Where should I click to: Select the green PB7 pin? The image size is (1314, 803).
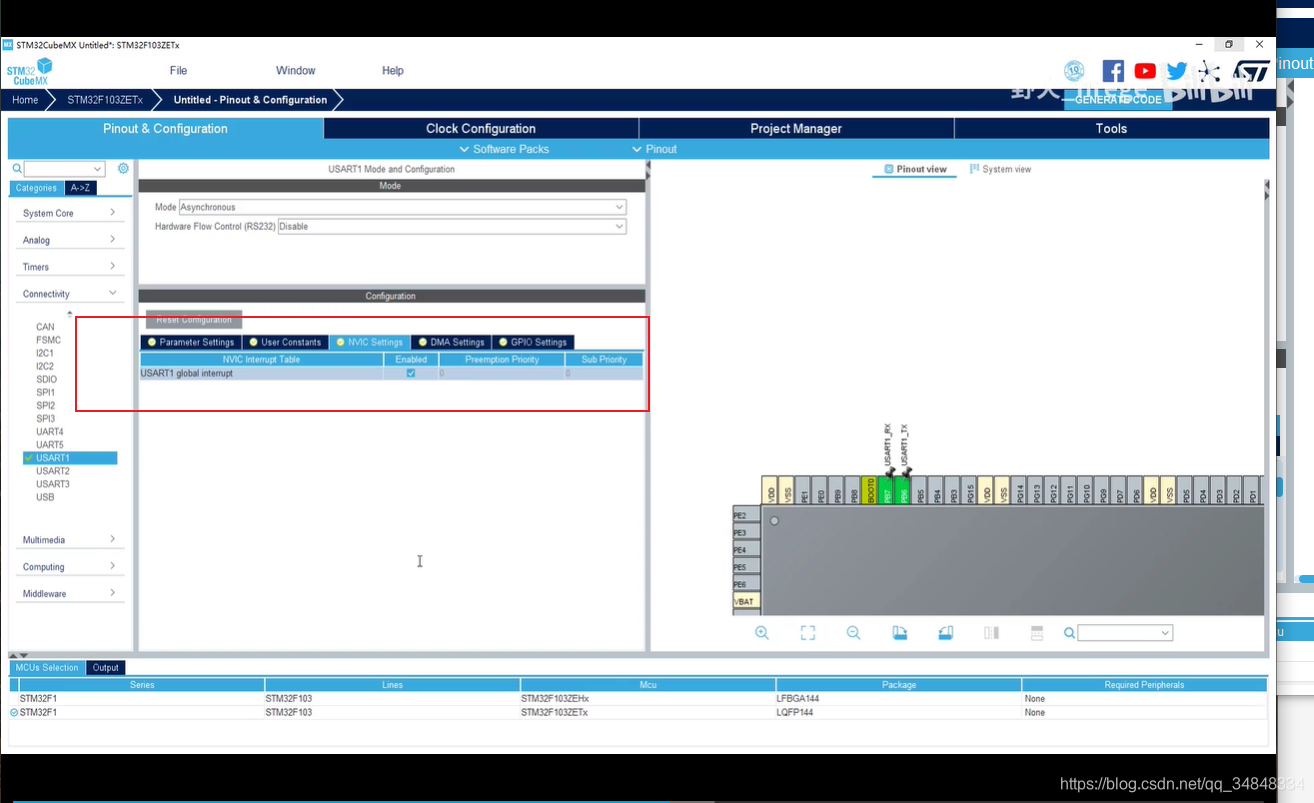point(887,490)
